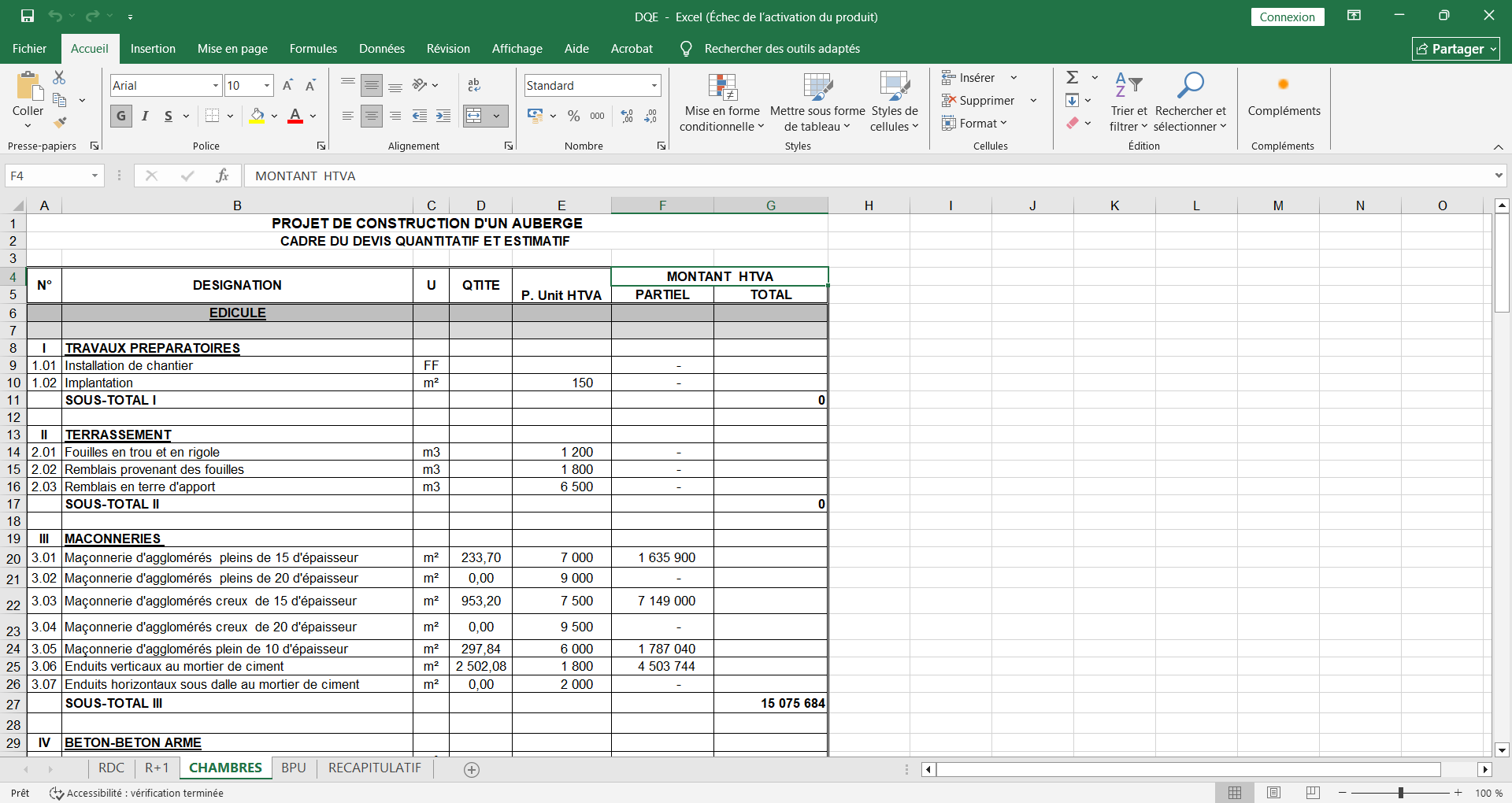Click the Cut scissors icon
Image resolution: width=1512 pixels, height=803 pixels.
(59, 77)
